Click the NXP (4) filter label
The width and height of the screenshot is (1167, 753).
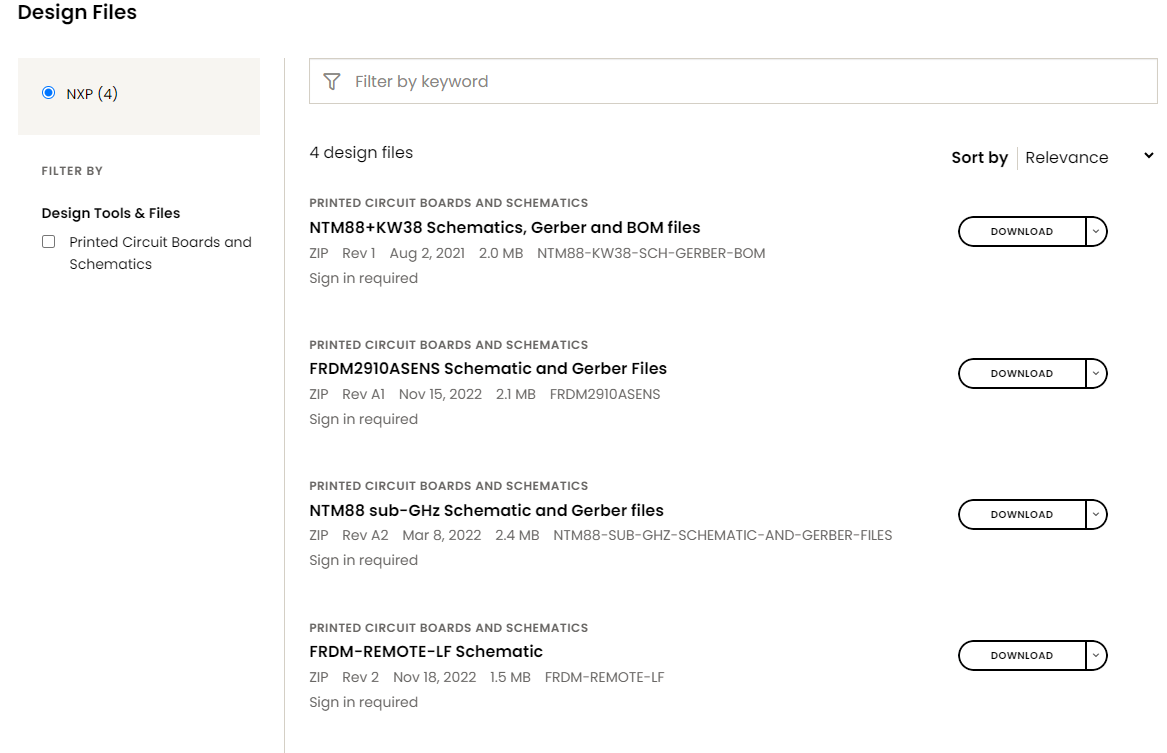click(92, 94)
